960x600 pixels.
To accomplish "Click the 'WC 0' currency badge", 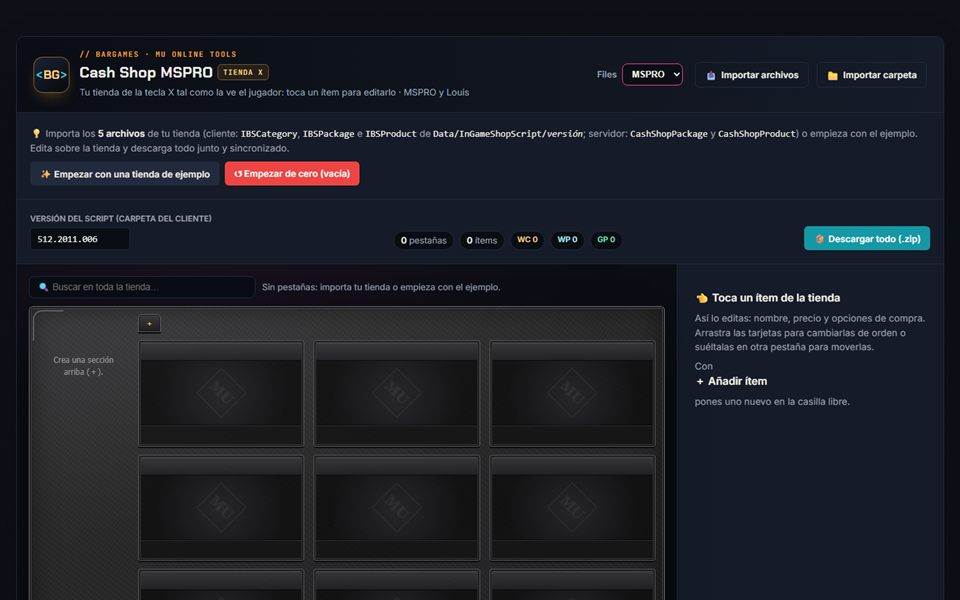I will [x=527, y=239].
